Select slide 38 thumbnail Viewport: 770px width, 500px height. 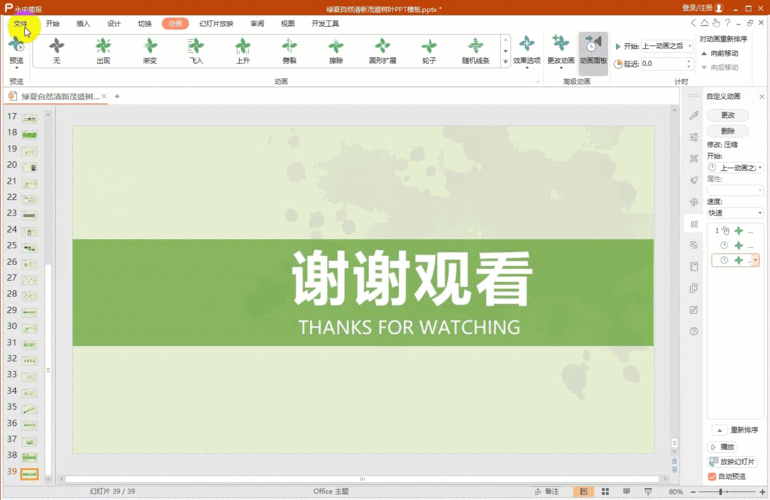coord(29,457)
